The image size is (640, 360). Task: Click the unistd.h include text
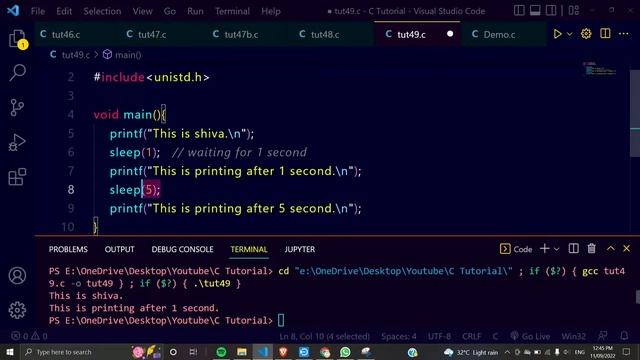(178, 77)
